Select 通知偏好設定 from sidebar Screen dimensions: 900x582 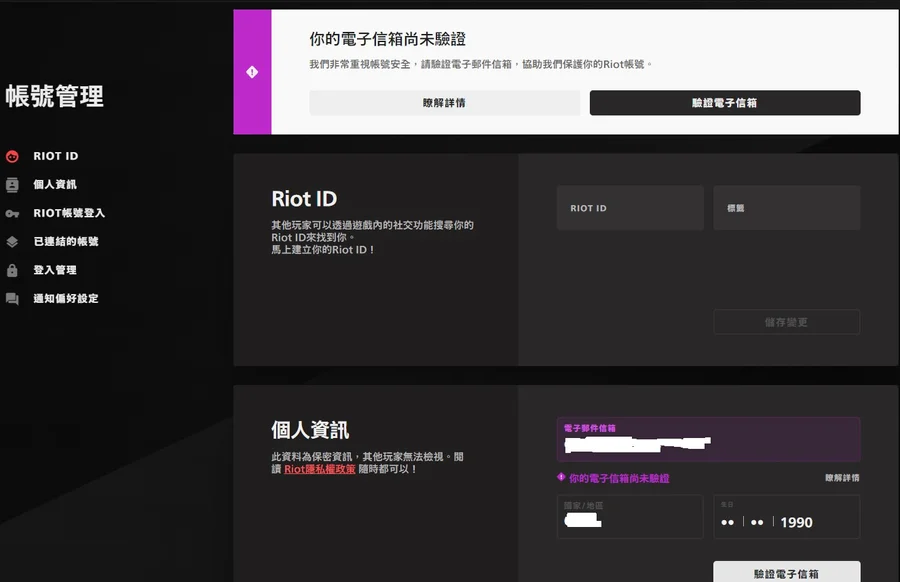pyautogui.click(x=66, y=299)
